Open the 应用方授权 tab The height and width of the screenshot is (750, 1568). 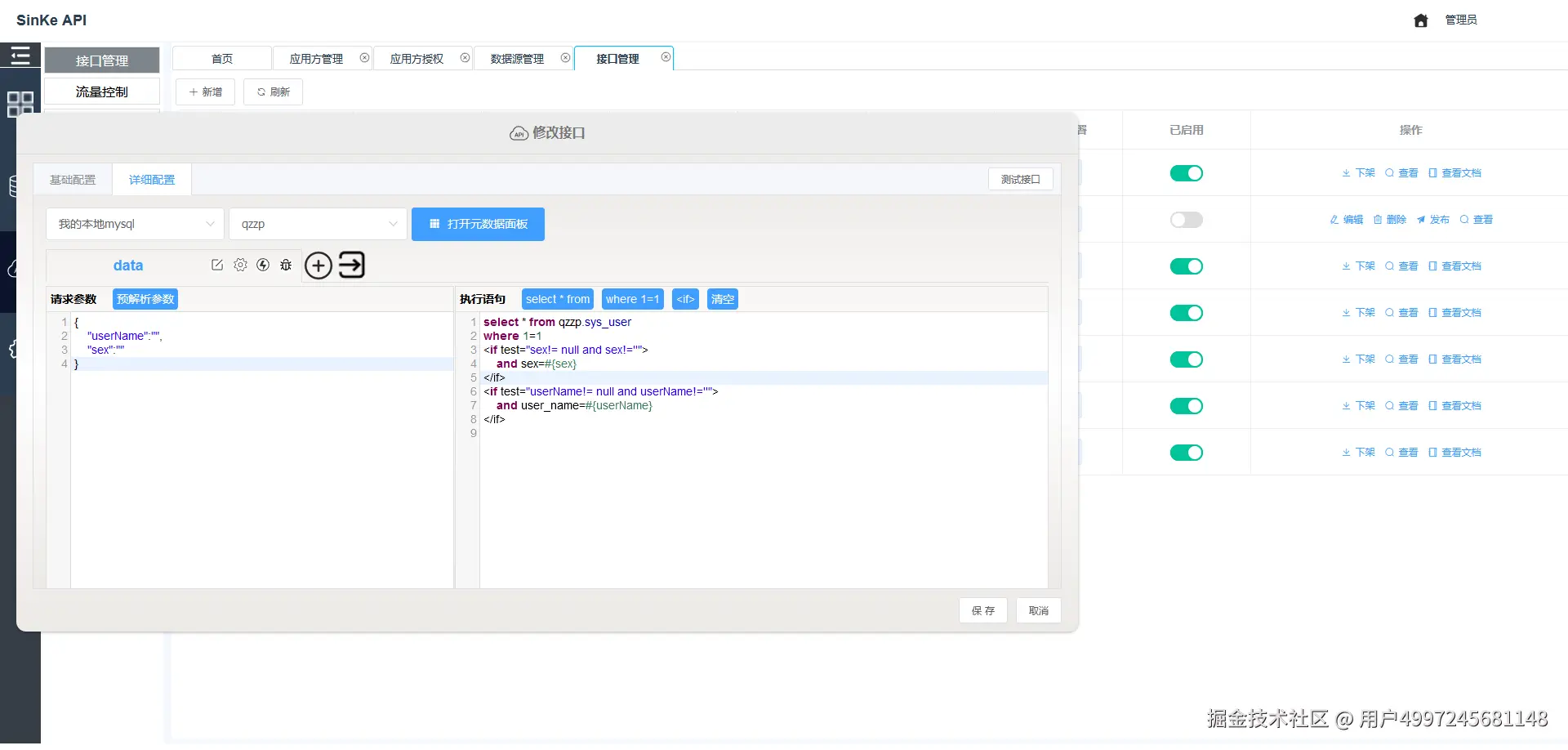(416, 59)
